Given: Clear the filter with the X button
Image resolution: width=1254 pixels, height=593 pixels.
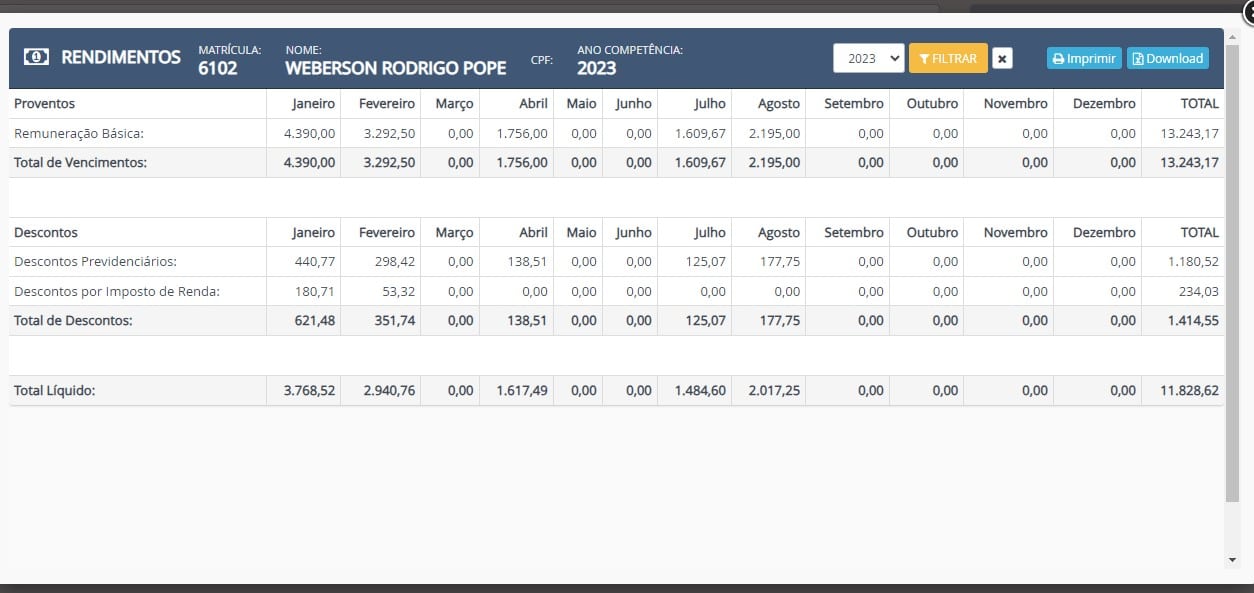Looking at the screenshot, I should click(1003, 59).
